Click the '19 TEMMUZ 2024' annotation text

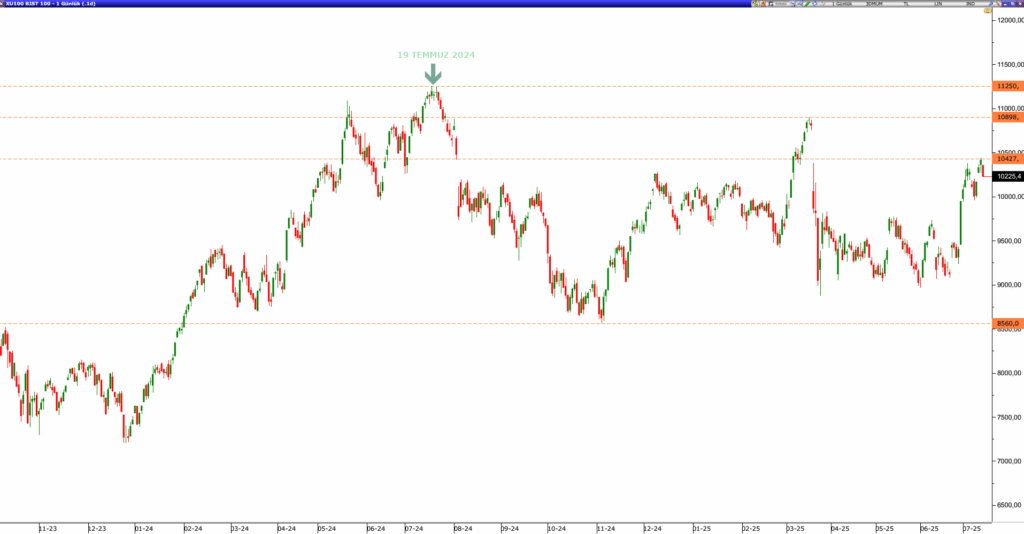[436, 55]
